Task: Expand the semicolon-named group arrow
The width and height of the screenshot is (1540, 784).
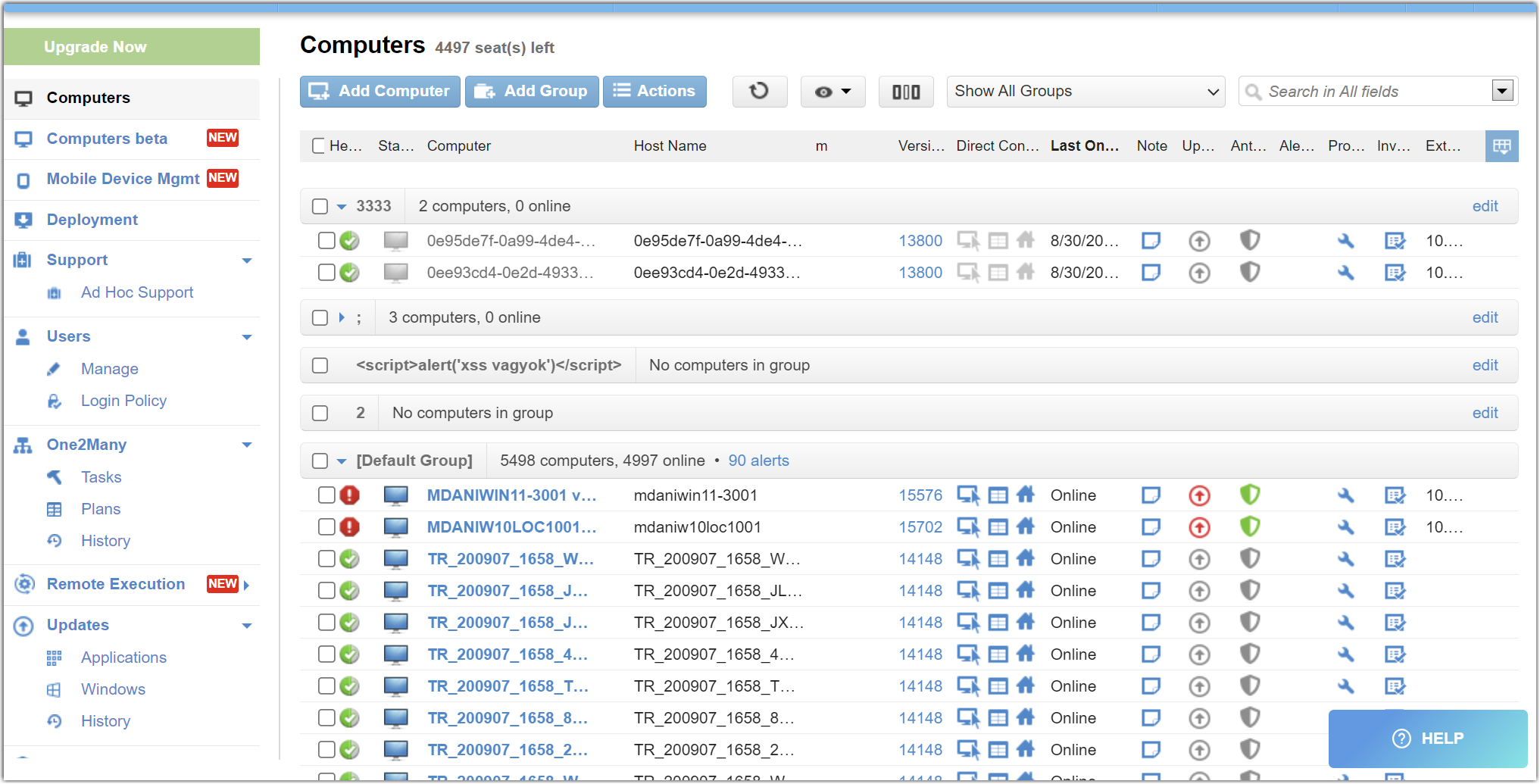Action: pos(342,317)
